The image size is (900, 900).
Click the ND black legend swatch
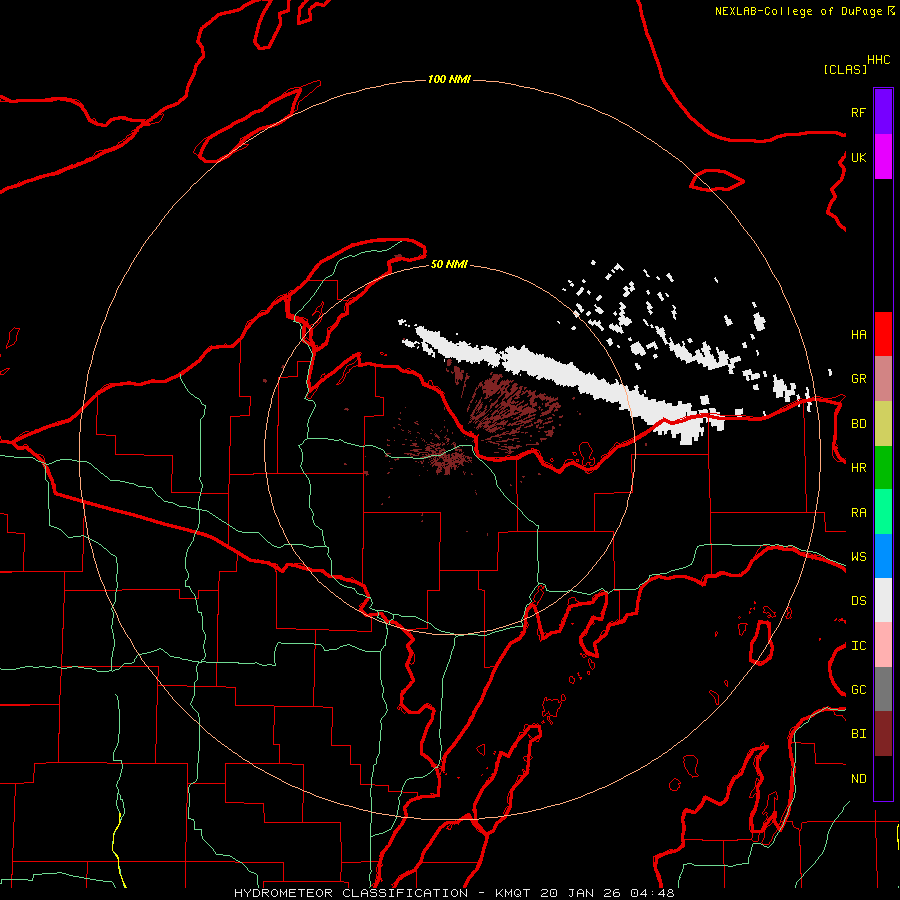click(883, 778)
